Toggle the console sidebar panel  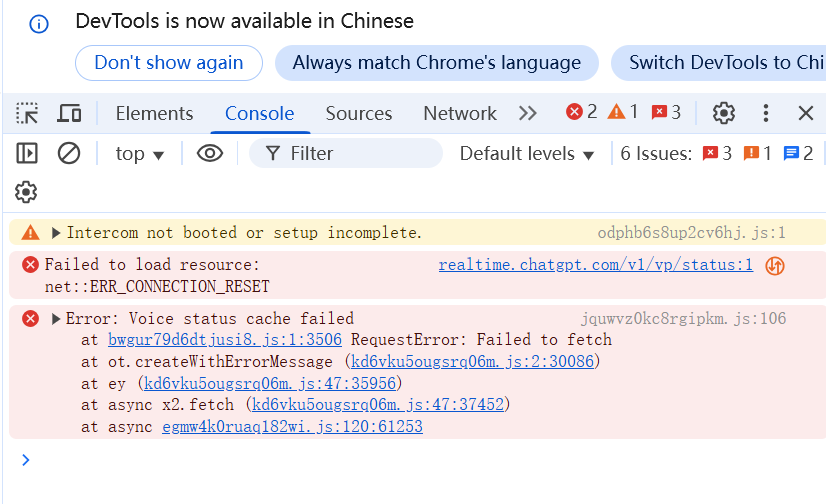pos(27,153)
